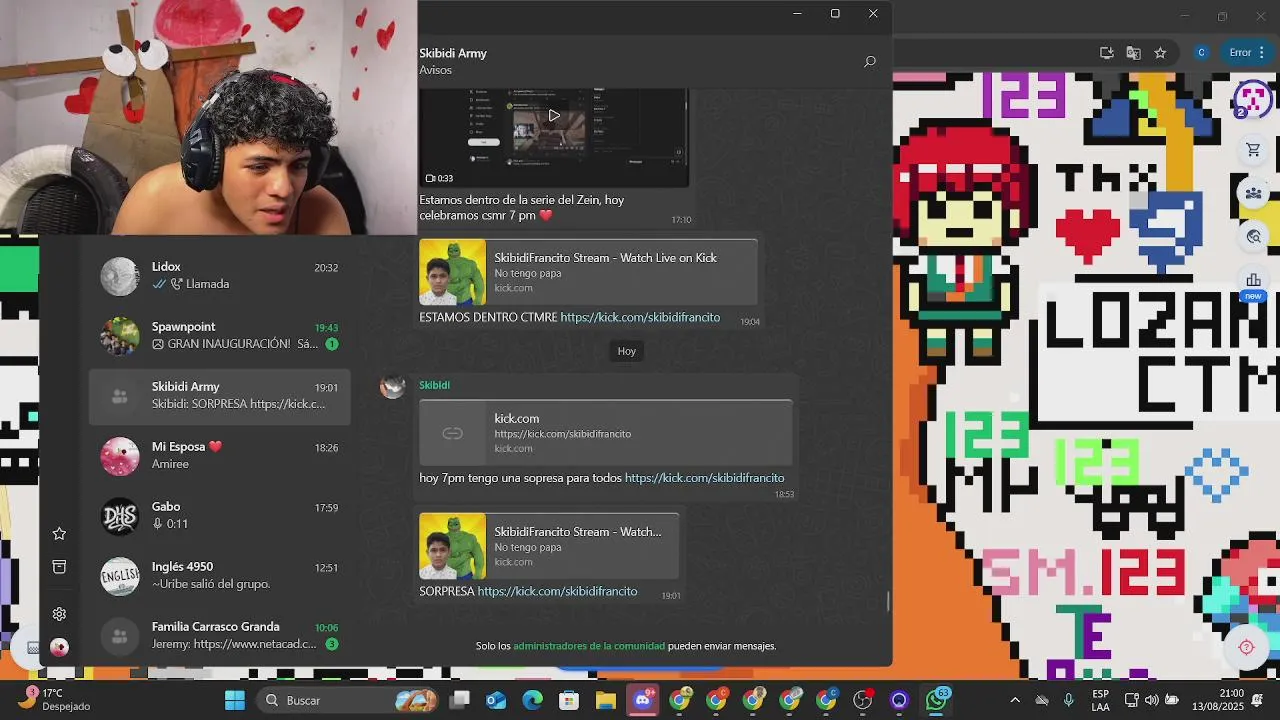Open group people icon on canvas page
This screenshot has width=1280, height=720.
[x=1253, y=193]
